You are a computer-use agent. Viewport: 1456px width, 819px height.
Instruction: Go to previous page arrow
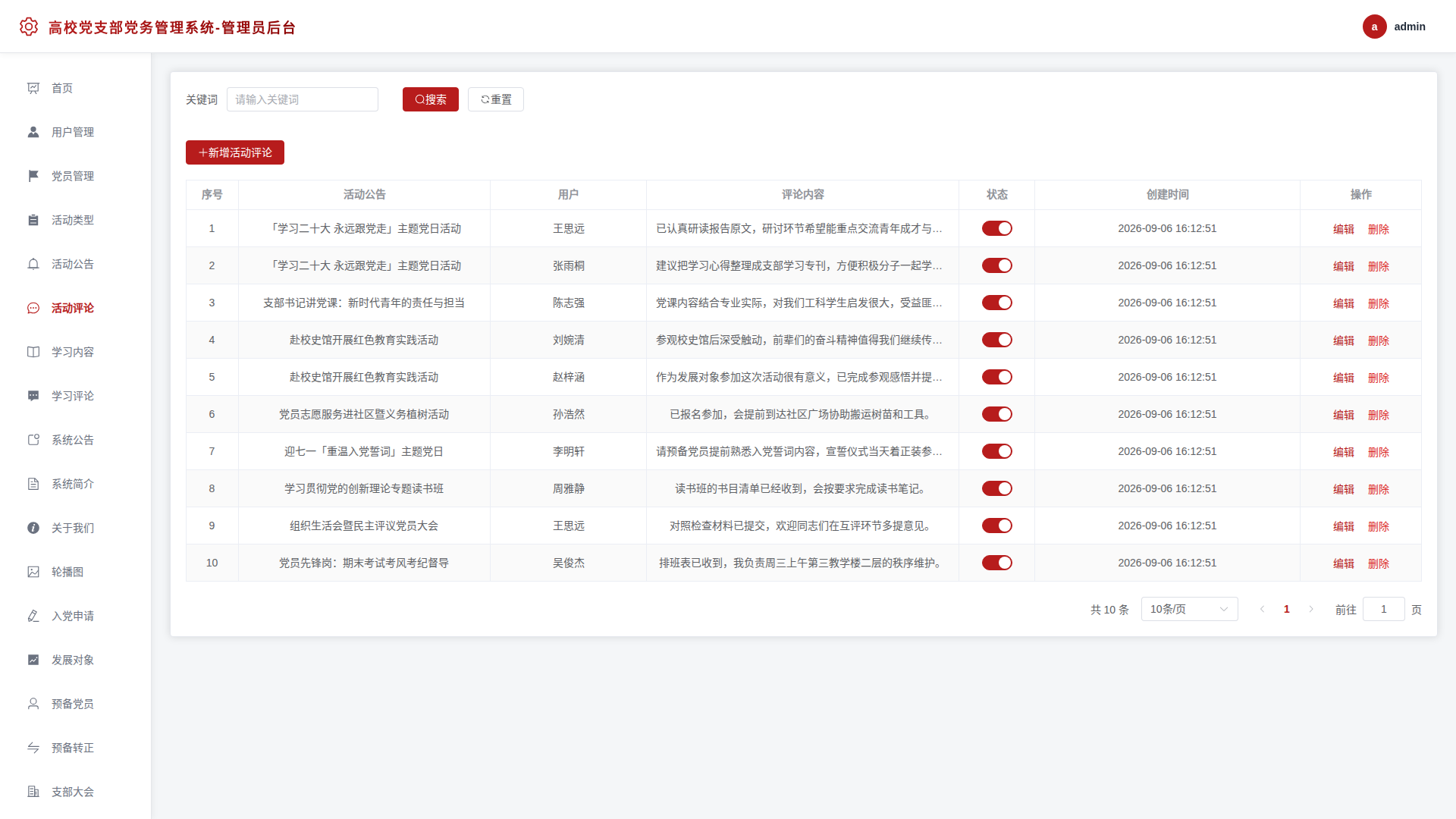click(1262, 609)
